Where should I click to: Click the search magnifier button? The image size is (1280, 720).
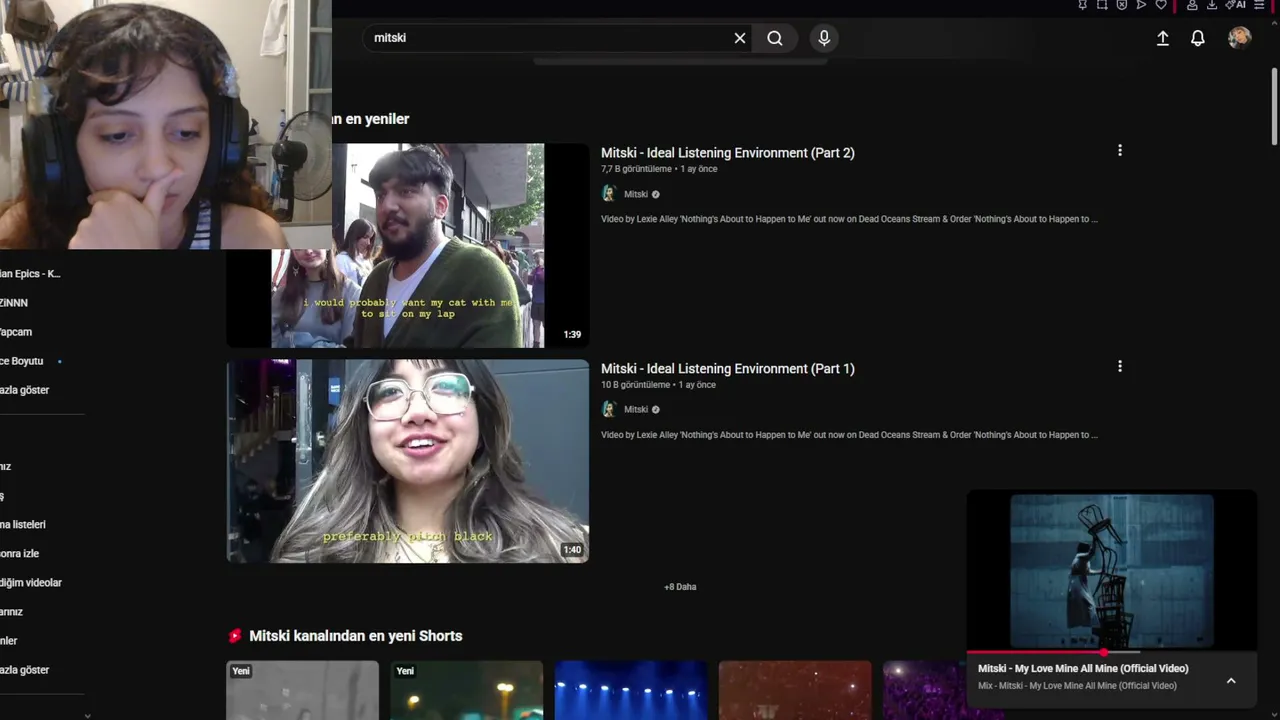775,38
